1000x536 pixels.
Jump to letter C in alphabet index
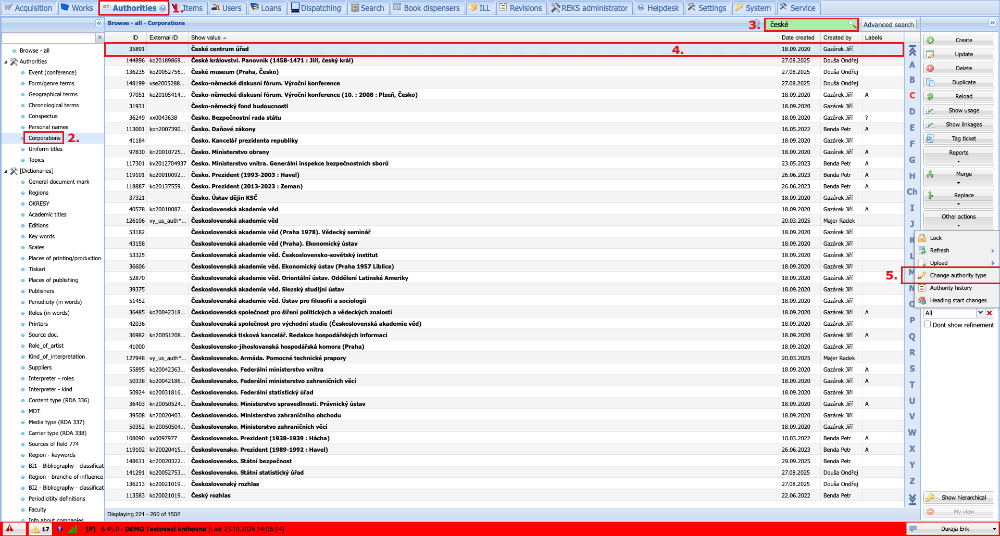click(x=912, y=96)
